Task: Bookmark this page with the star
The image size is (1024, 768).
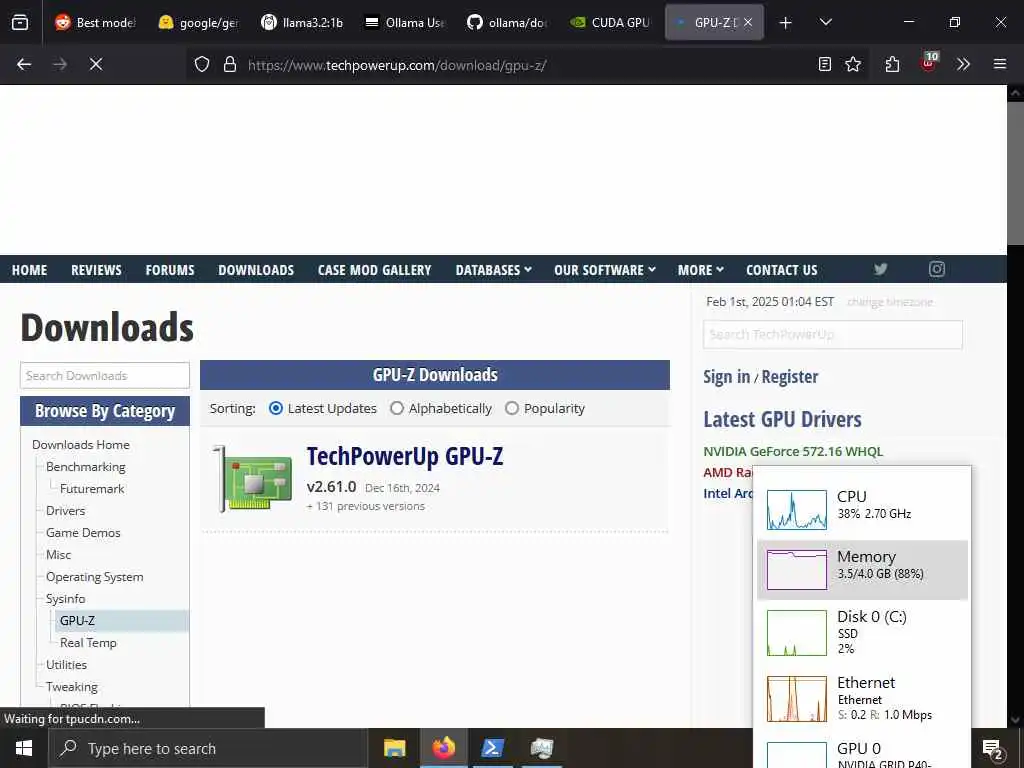Action: (x=853, y=64)
